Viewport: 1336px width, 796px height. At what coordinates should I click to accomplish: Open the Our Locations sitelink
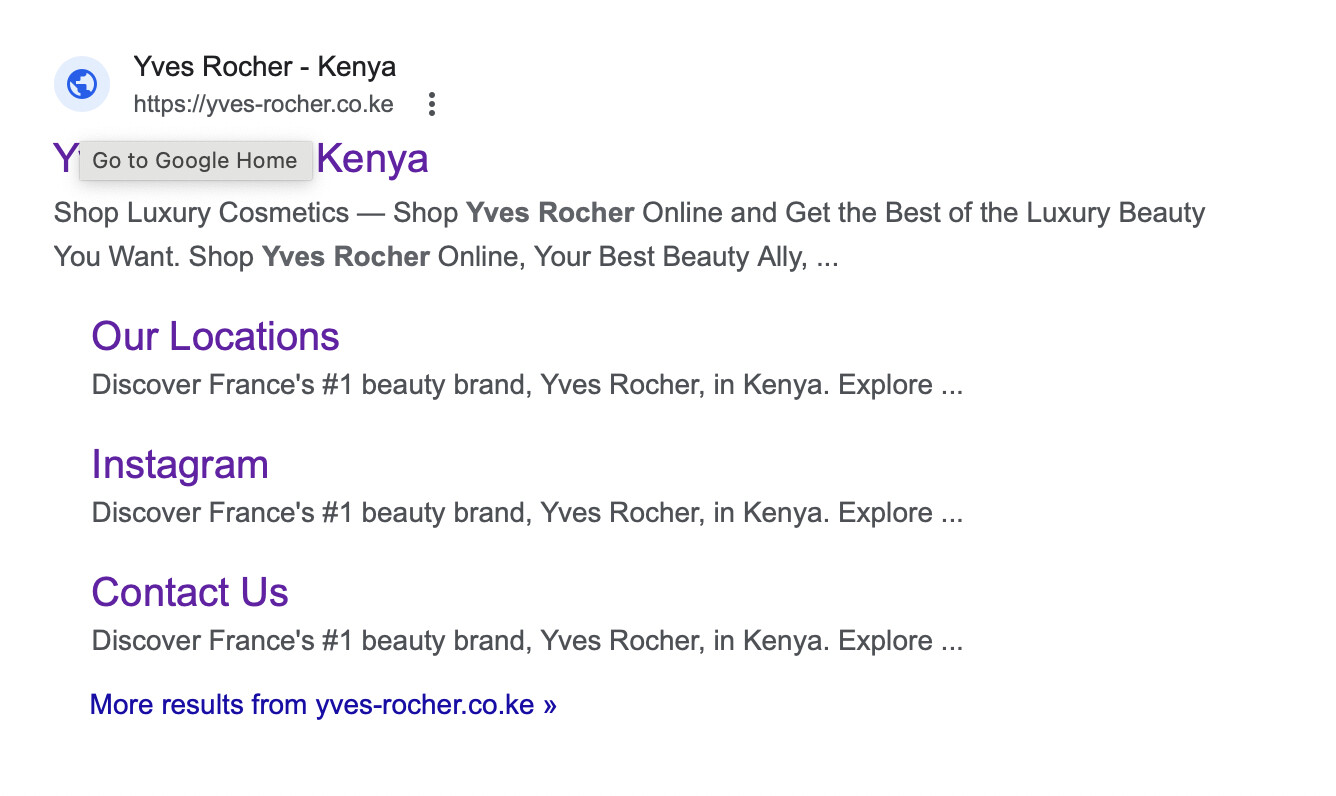point(215,336)
